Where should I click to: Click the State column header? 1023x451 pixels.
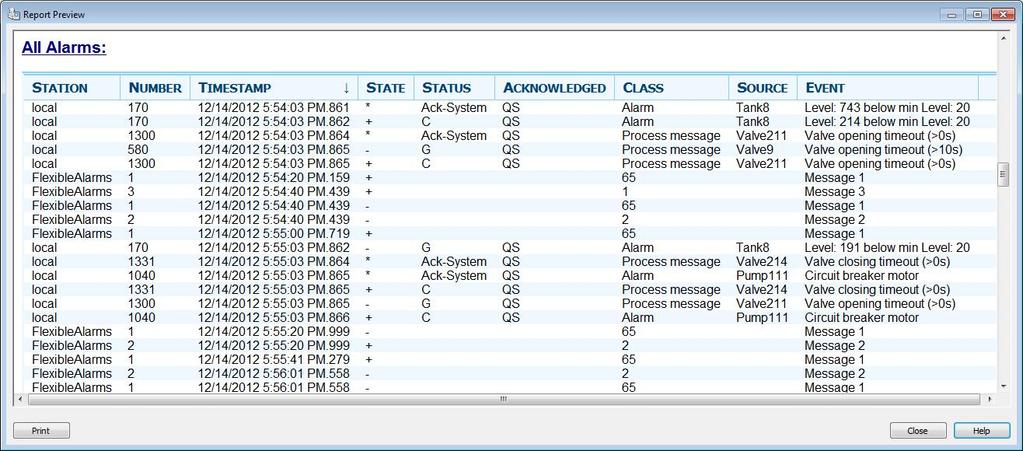(x=386, y=87)
